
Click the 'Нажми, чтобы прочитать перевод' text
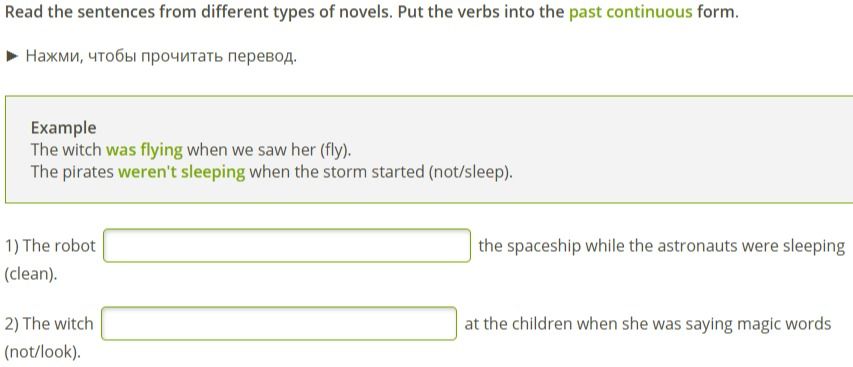(x=161, y=56)
